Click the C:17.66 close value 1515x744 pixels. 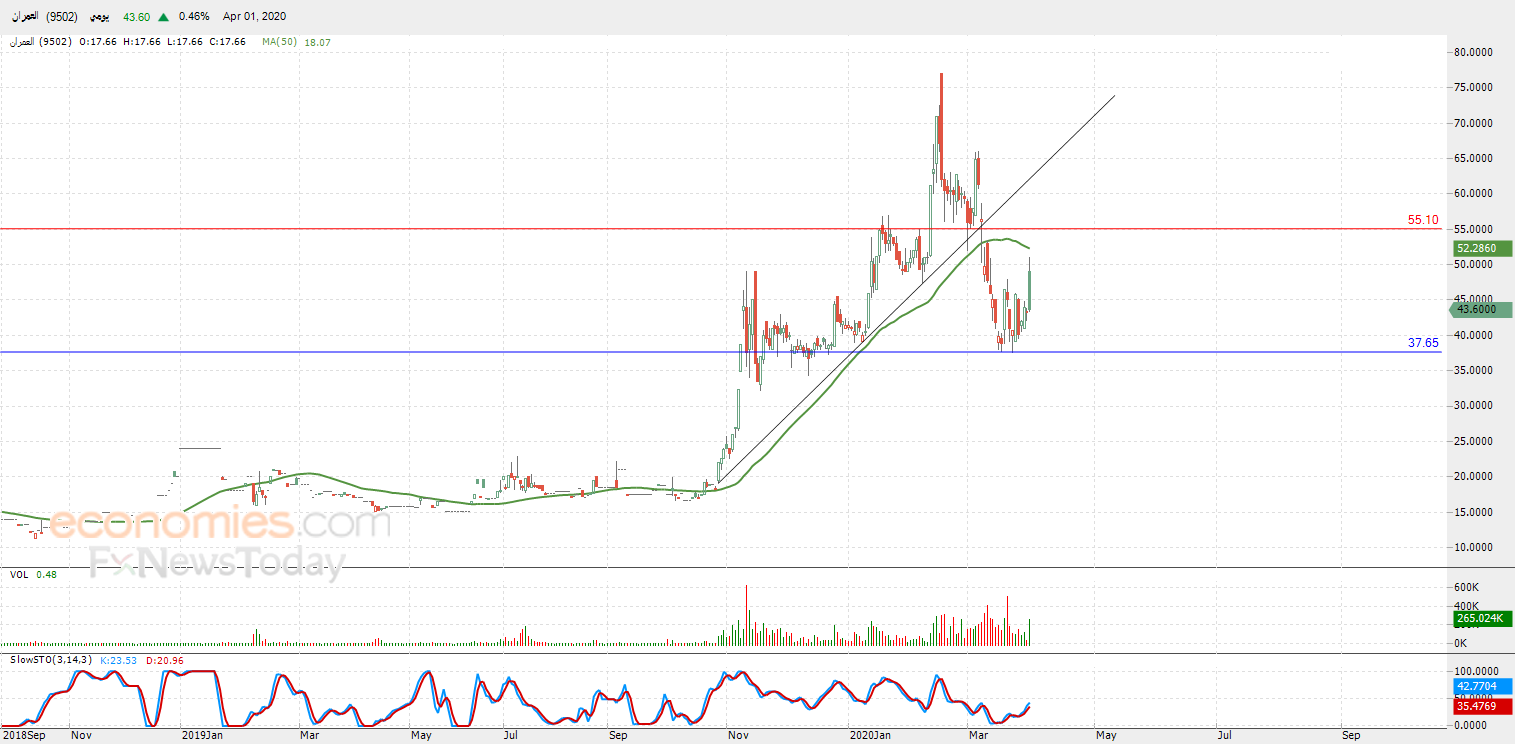[x=228, y=42]
